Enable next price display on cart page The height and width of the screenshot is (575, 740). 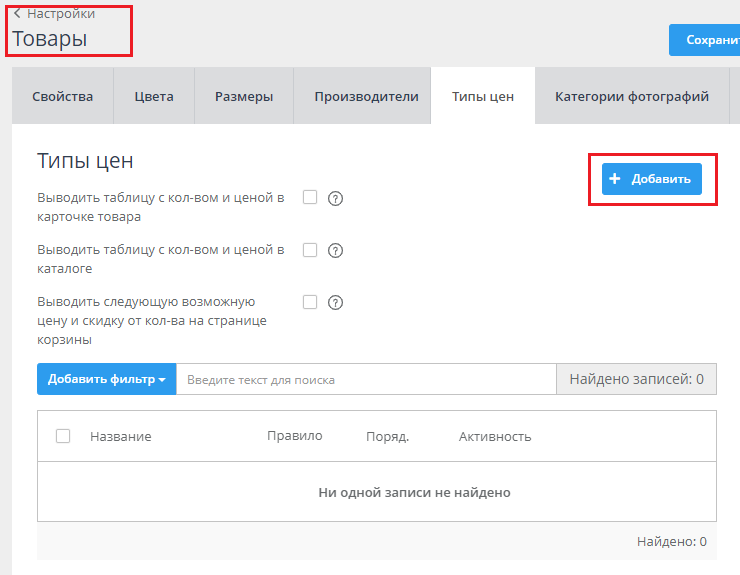pyautogui.click(x=310, y=301)
